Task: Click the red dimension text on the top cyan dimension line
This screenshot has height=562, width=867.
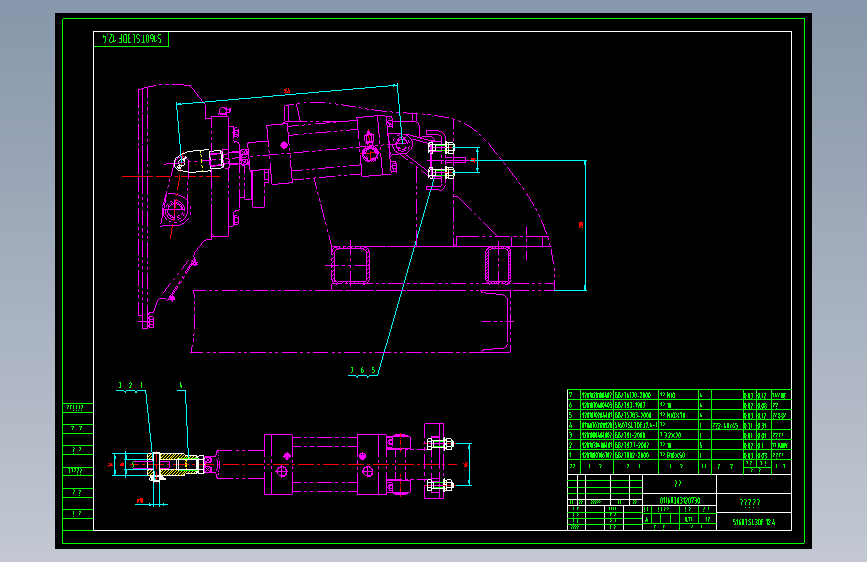Action: (x=286, y=91)
